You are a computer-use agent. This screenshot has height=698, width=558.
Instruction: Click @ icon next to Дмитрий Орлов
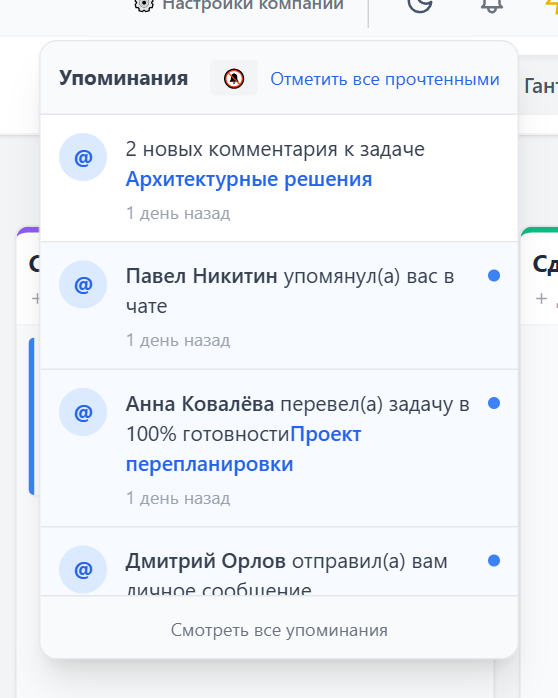[x=83, y=569]
